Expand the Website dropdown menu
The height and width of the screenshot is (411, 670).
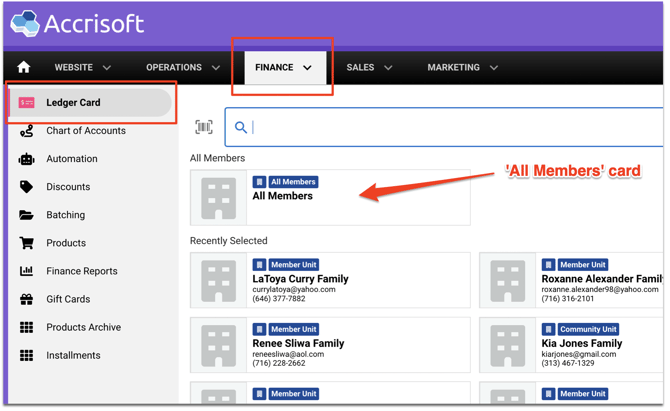[x=82, y=68]
